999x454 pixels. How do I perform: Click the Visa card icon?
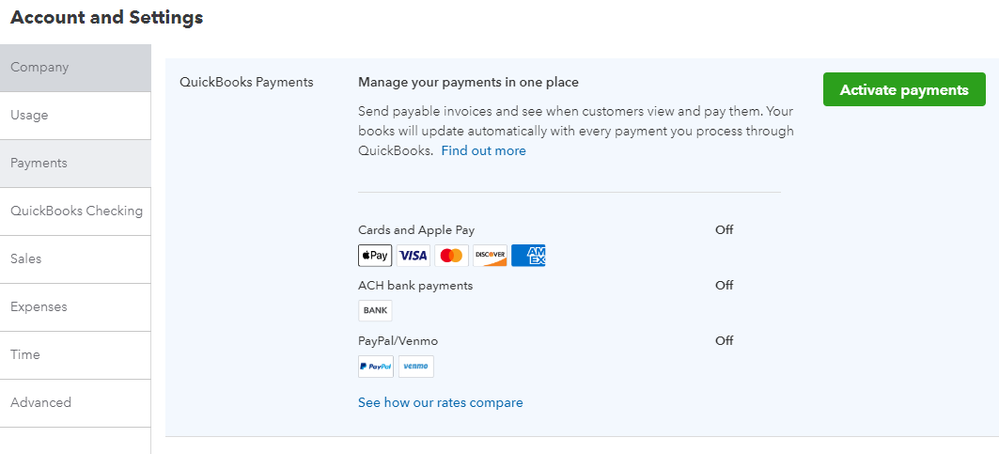pos(413,256)
